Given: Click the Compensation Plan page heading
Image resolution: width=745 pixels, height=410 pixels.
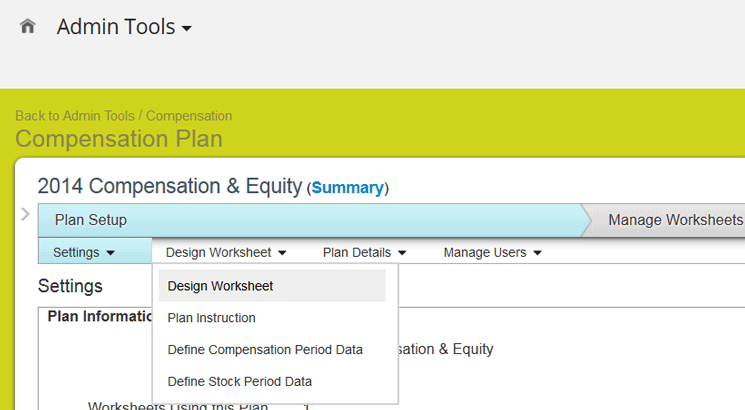Looking at the screenshot, I should coord(118,139).
